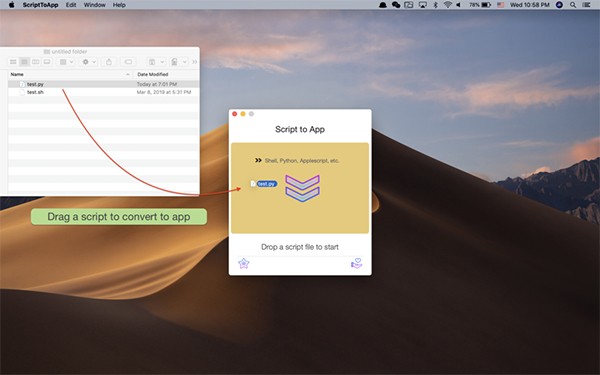Open the AirPlay display menu
Viewport: 600px width, 375px height.
coord(422,5)
